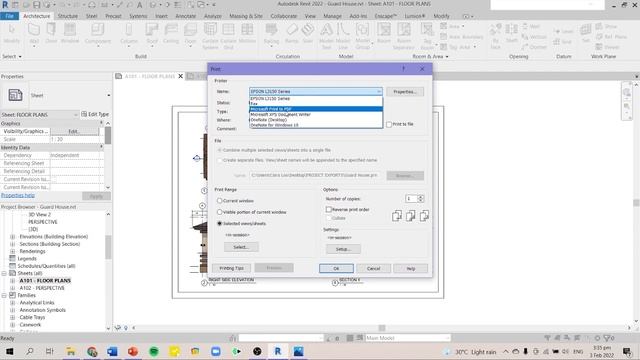Select the Wall tool in ribbon
Viewport: 640px width, 360px height.
tap(34, 34)
